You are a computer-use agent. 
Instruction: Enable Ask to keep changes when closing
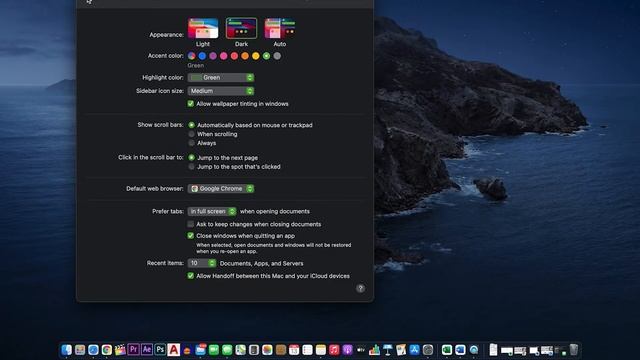click(191, 224)
